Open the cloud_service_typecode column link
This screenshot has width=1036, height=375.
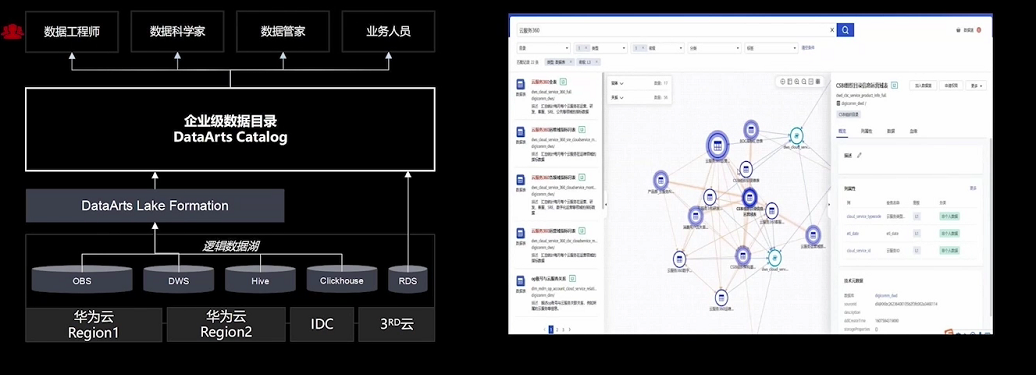click(864, 217)
